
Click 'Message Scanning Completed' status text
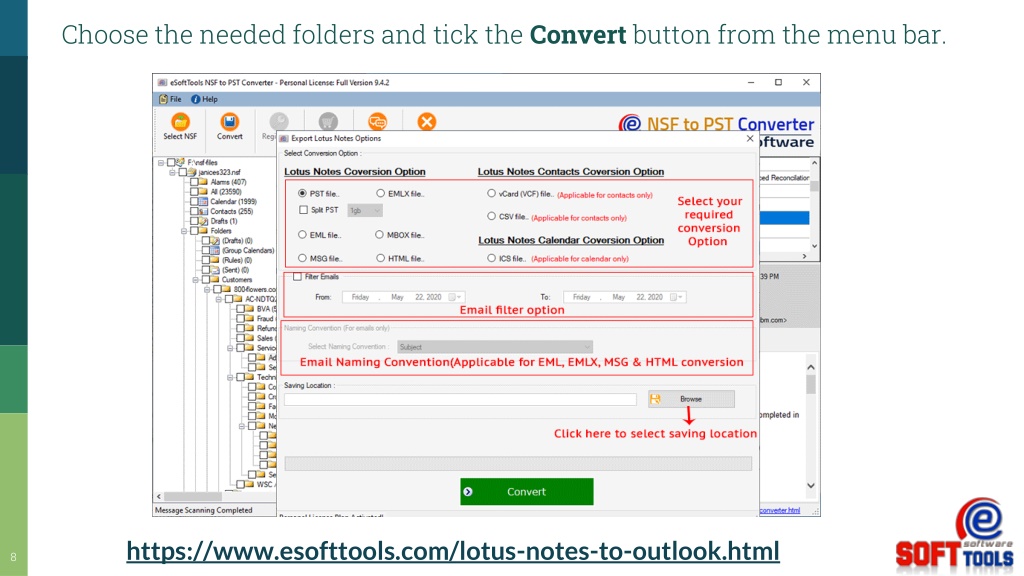[203, 510]
